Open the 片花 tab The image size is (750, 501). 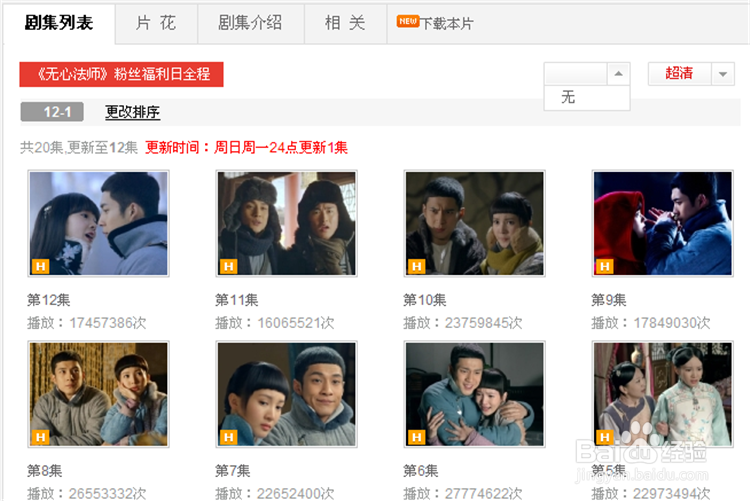156,23
